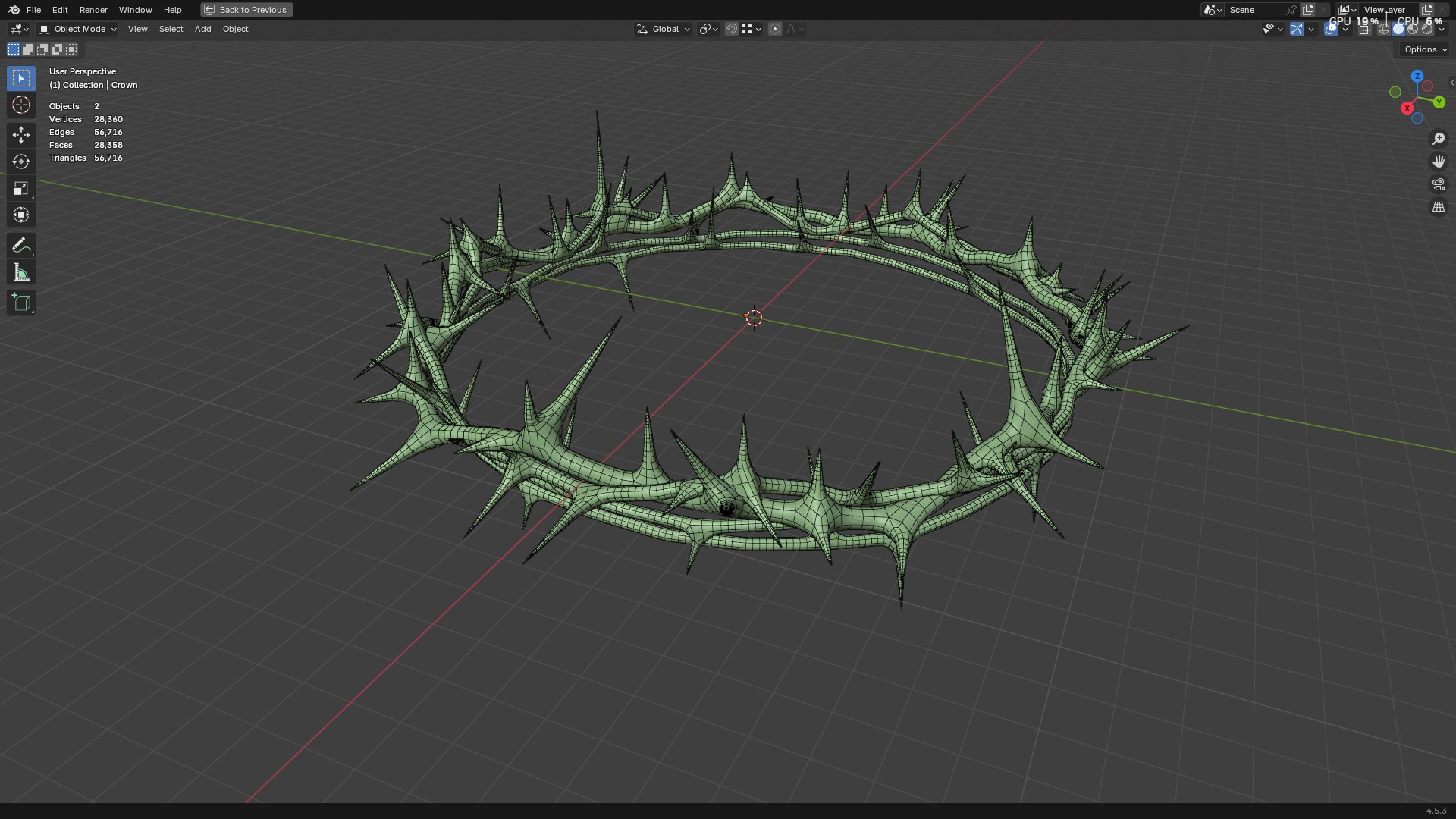Open the pivot point dropdown

tap(708, 29)
